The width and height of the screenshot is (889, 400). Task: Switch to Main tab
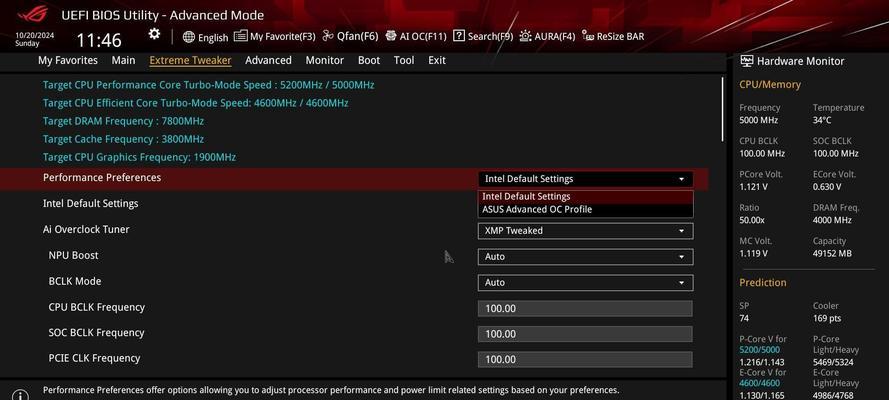click(x=123, y=60)
